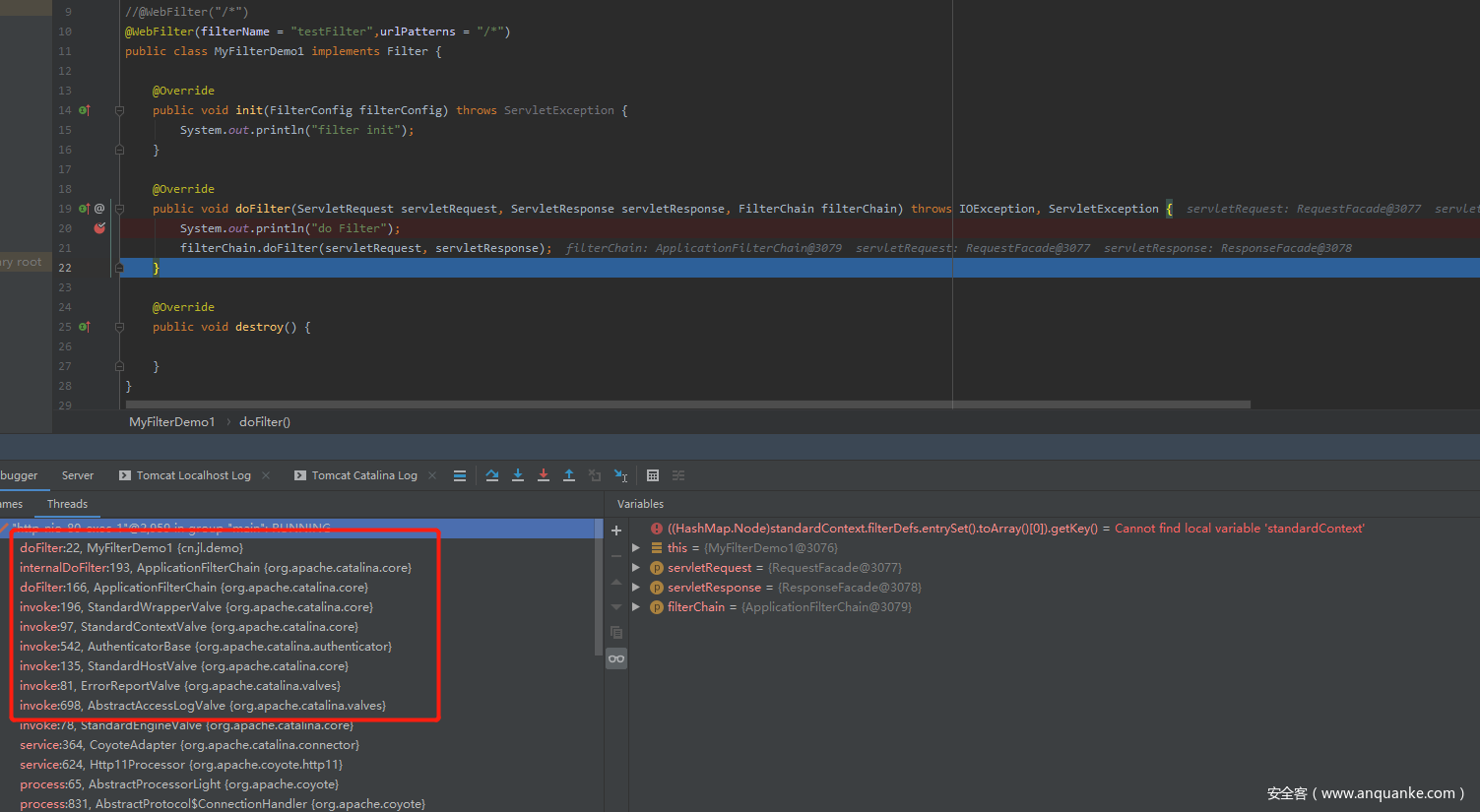
Task: Add a new watch with plus icon
Action: [616, 531]
